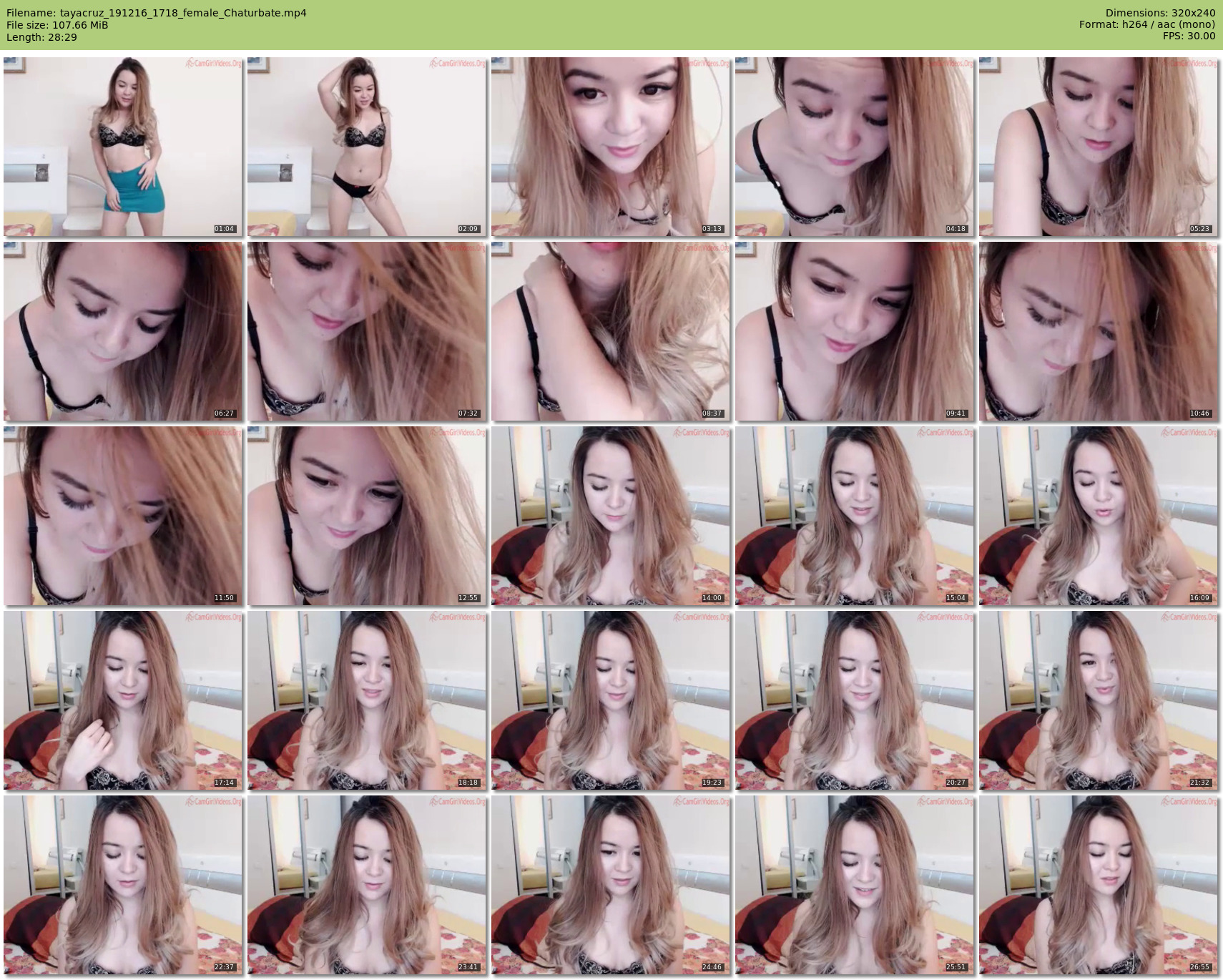This screenshot has width=1223, height=980.
Task: Select the thumbnail marked 10:46
Action: click(1099, 331)
